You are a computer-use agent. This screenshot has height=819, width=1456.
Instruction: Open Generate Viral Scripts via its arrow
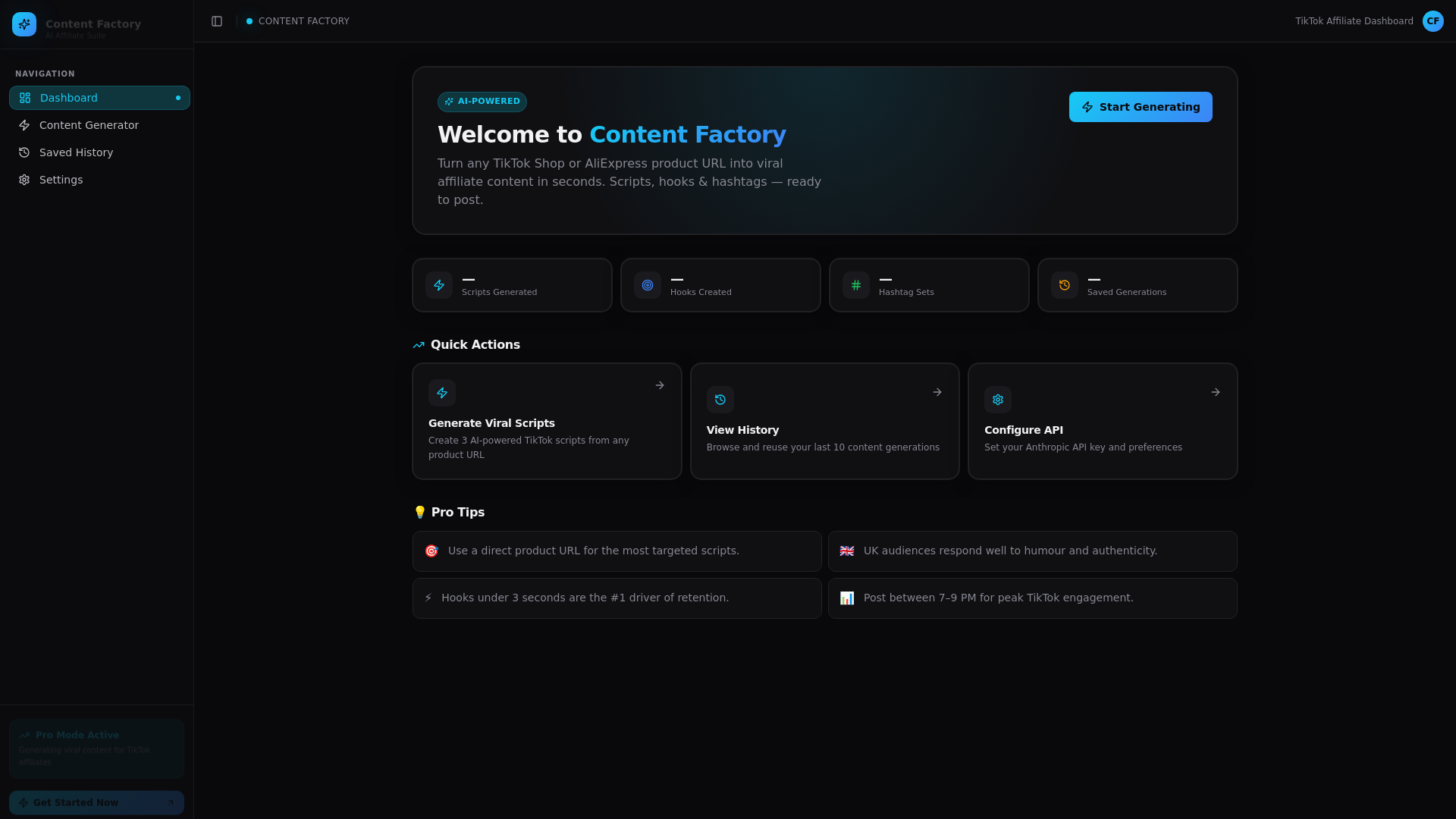point(659,385)
